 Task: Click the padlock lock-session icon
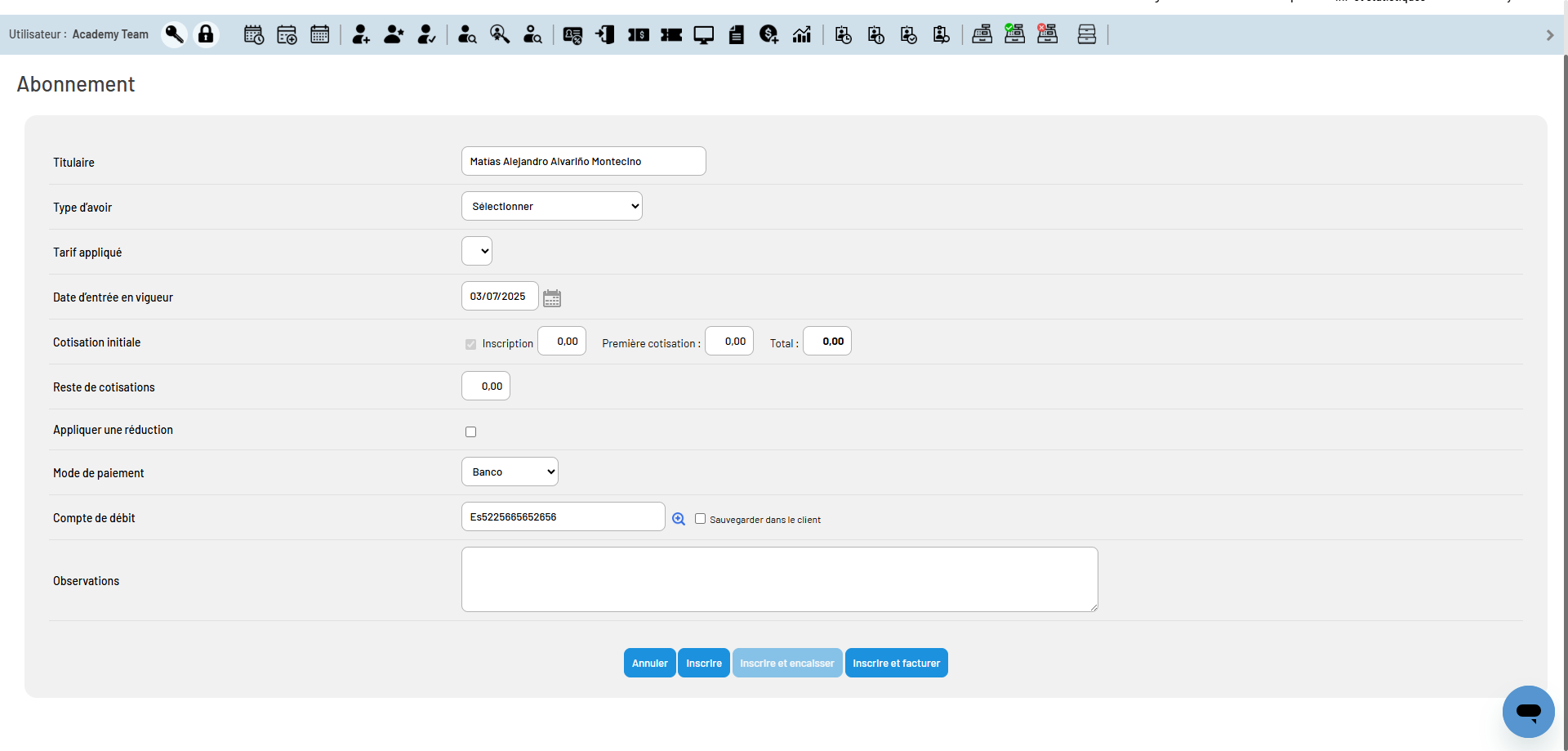tap(206, 34)
